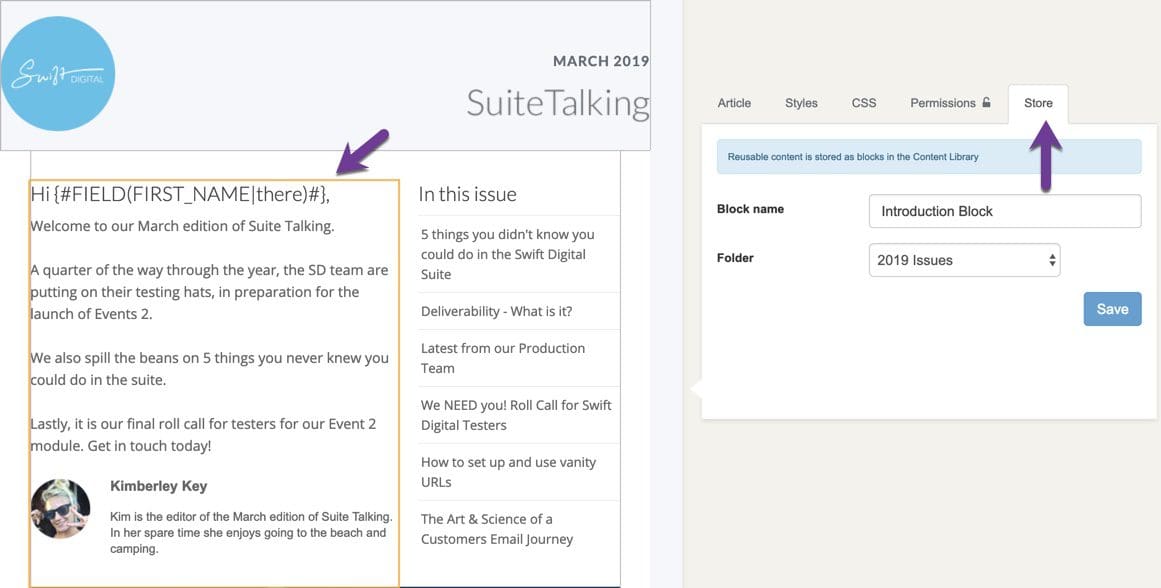Click the 'Reusable content is stored' info banner

click(x=929, y=156)
